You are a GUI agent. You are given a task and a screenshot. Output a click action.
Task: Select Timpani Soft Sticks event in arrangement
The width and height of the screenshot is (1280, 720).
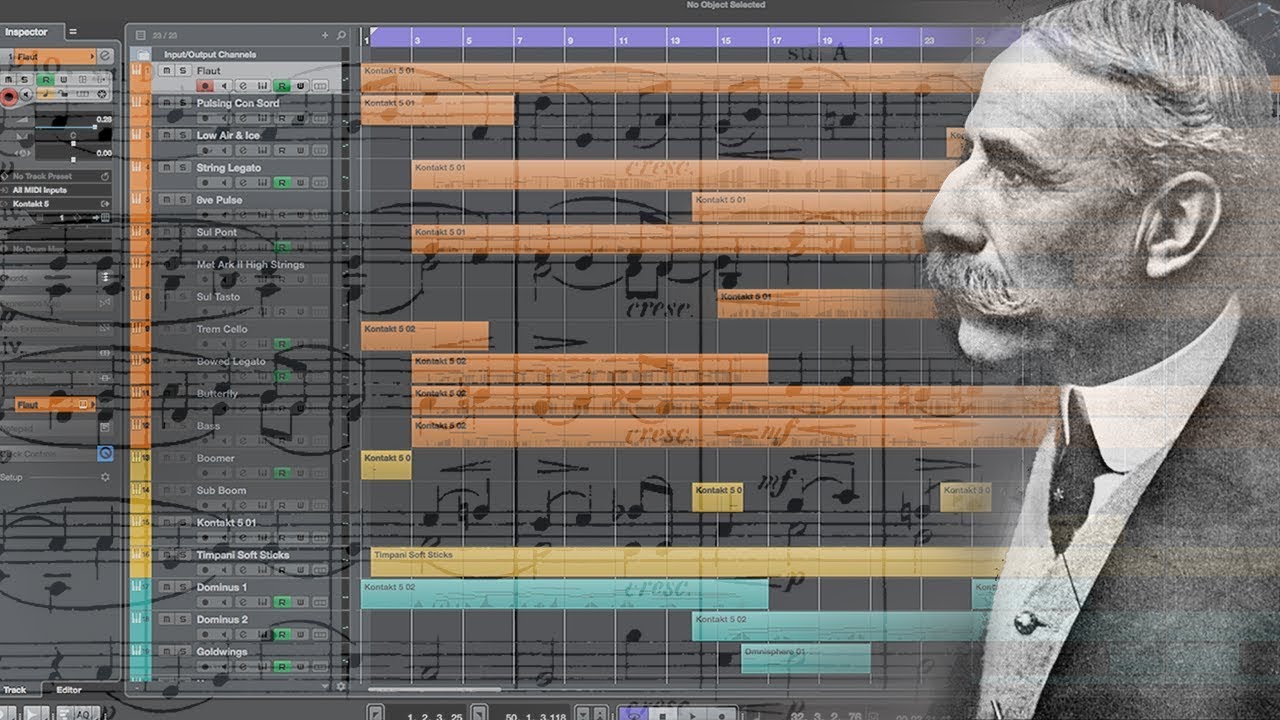click(690, 561)
